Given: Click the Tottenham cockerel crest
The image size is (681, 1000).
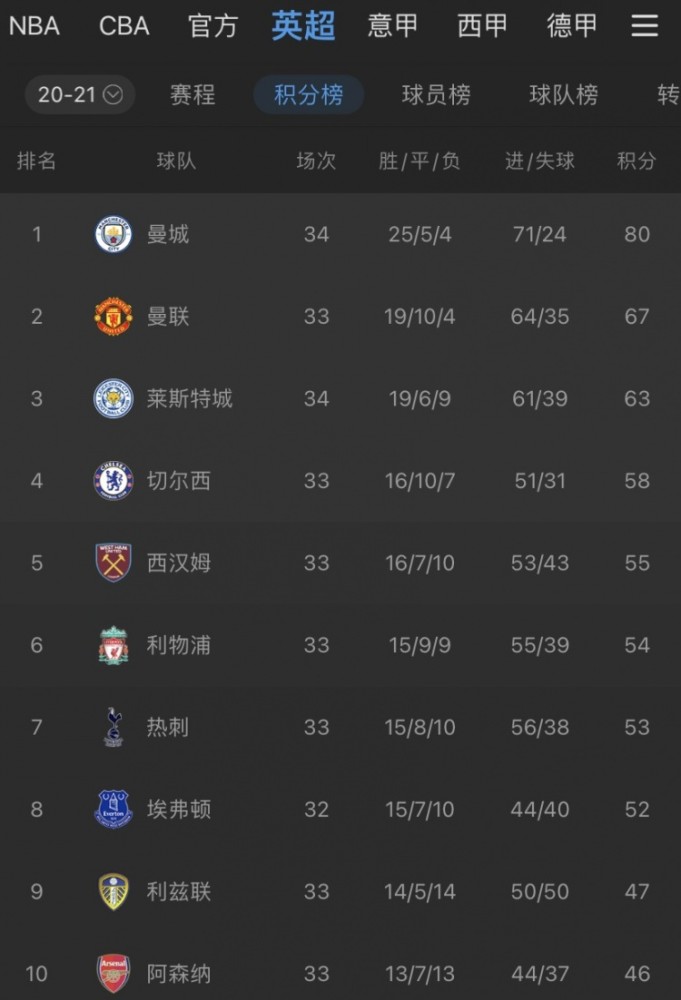Looking at the screenshot, I should 114,727.
